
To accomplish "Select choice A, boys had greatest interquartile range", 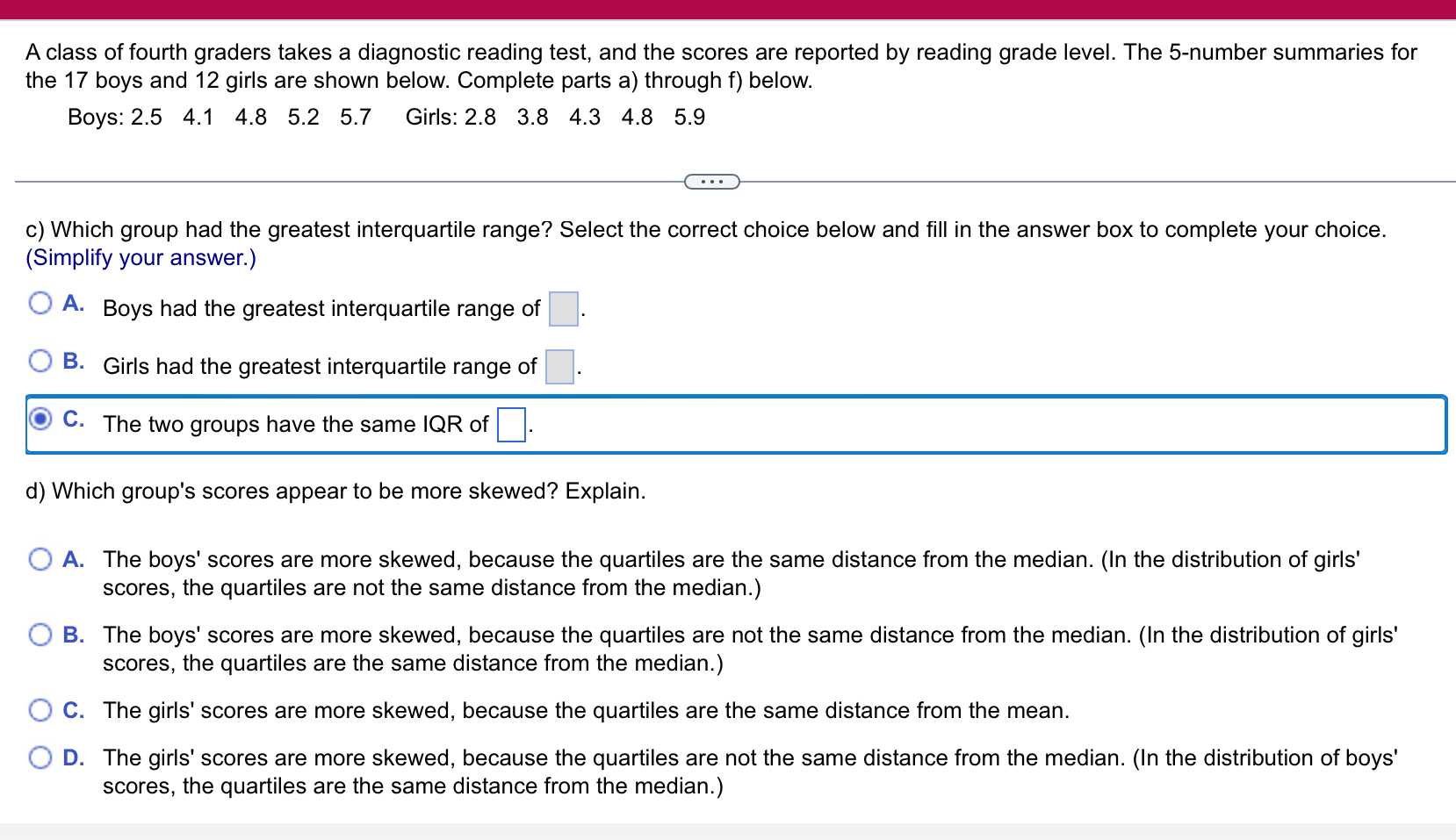I will (x=40, y=303).
